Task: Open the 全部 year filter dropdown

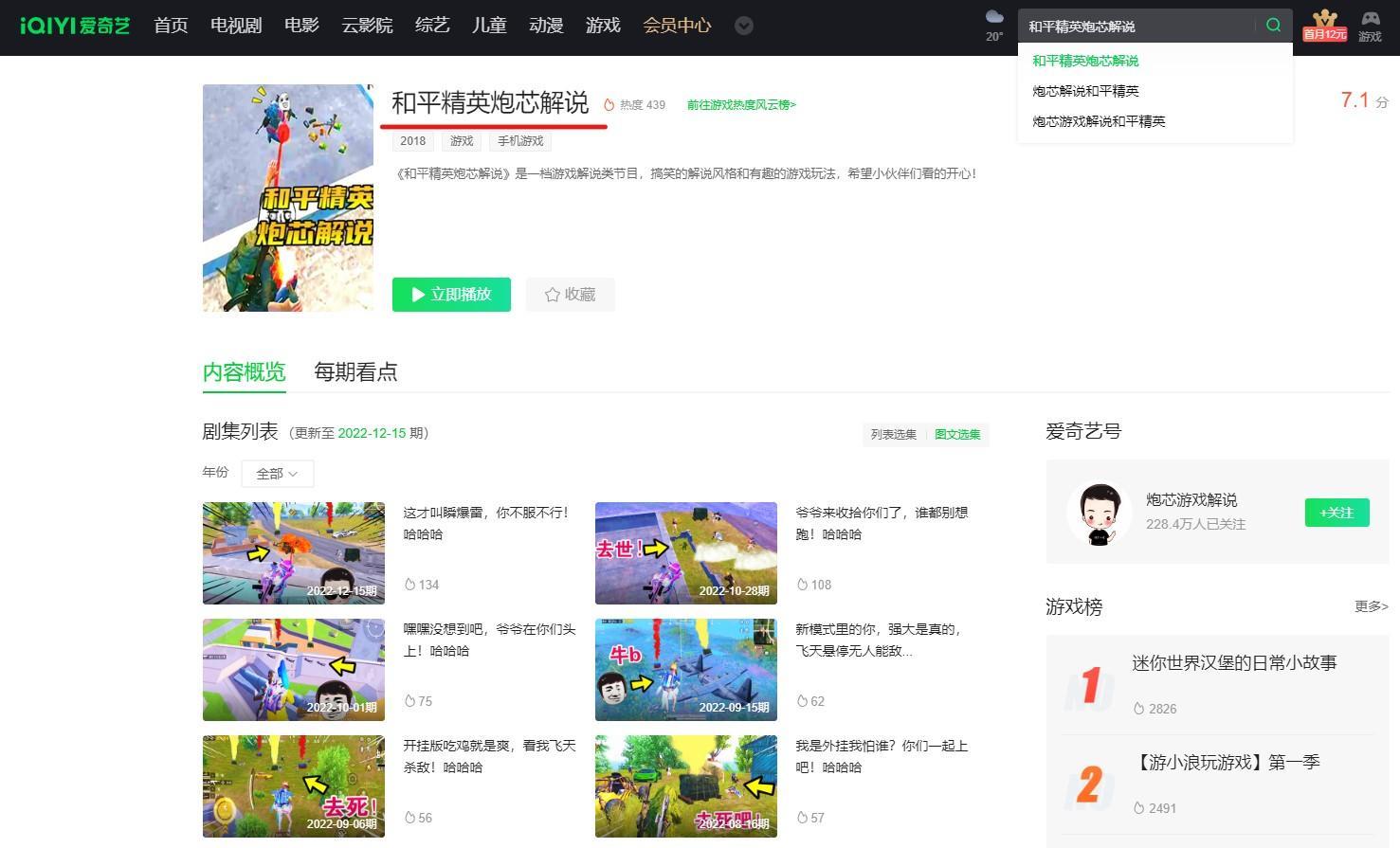Action: [x=277, y=473]
